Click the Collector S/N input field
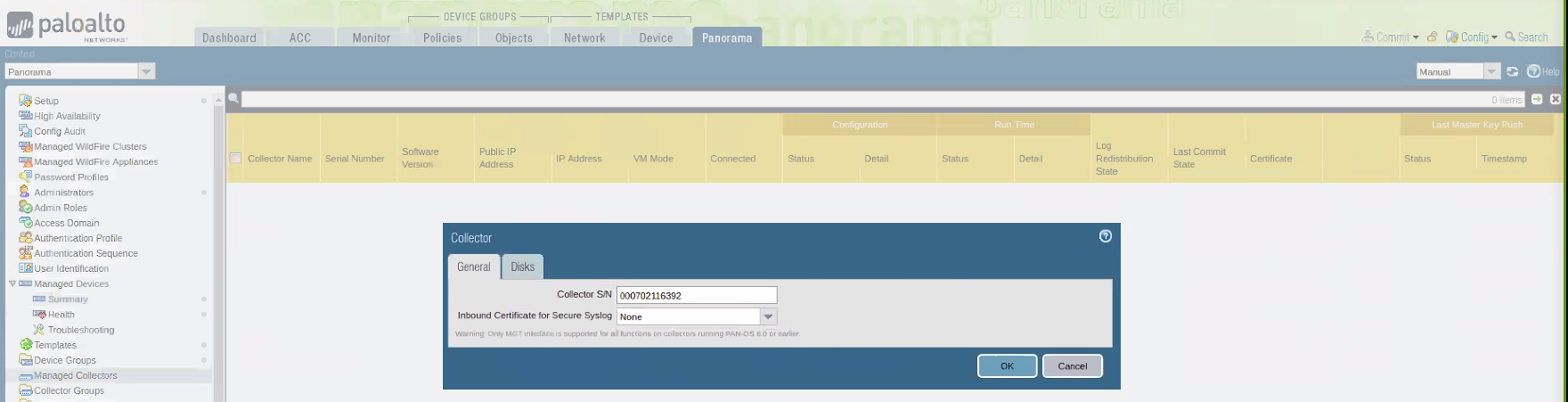The image size is (1568, 402). (697, 295)
